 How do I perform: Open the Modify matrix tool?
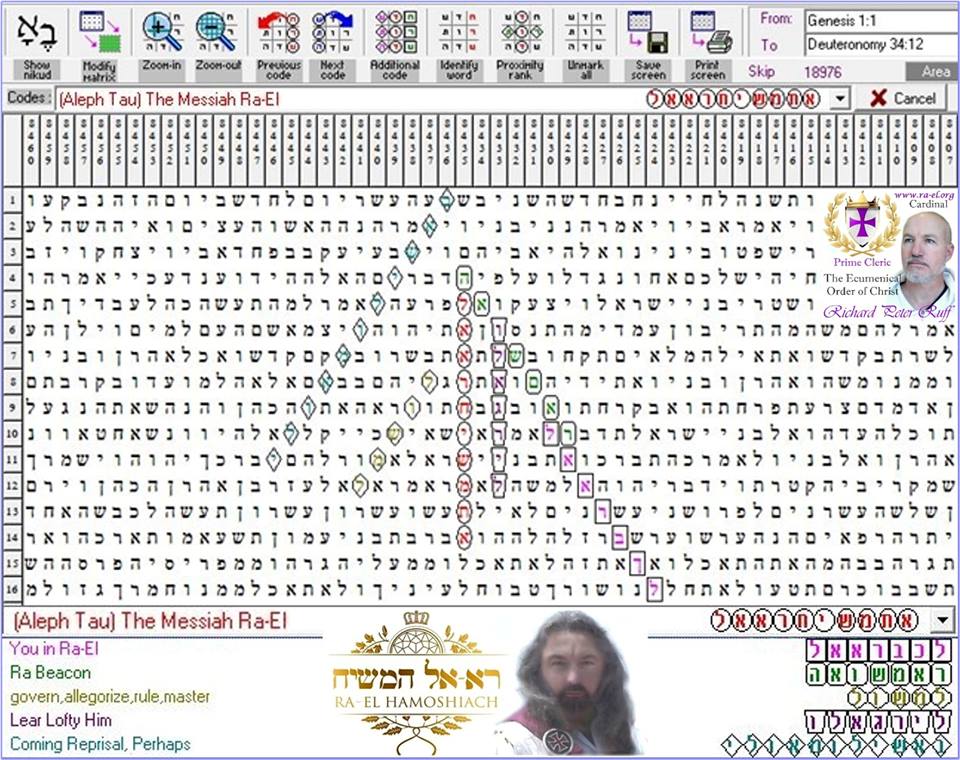click(99, 32)
